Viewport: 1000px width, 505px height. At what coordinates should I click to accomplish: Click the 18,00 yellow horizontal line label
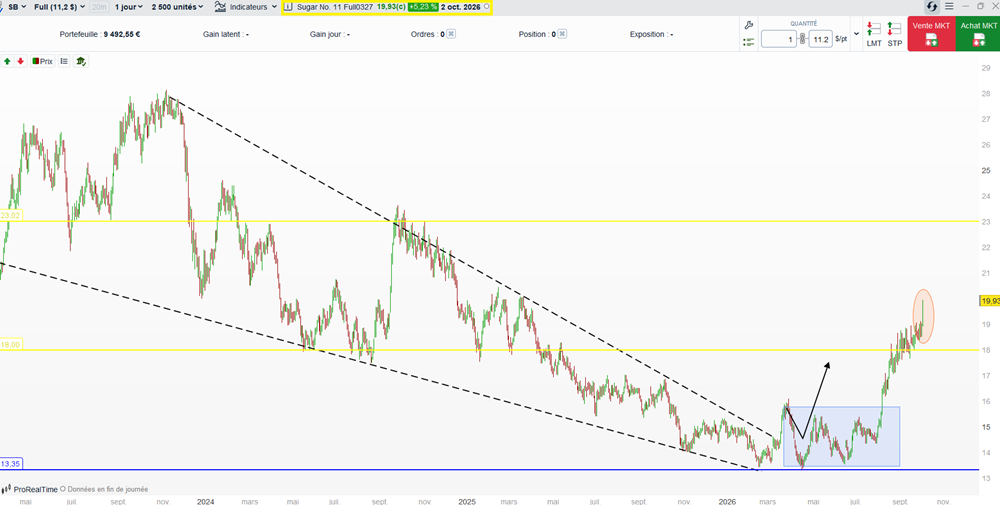tap(11, 344)
